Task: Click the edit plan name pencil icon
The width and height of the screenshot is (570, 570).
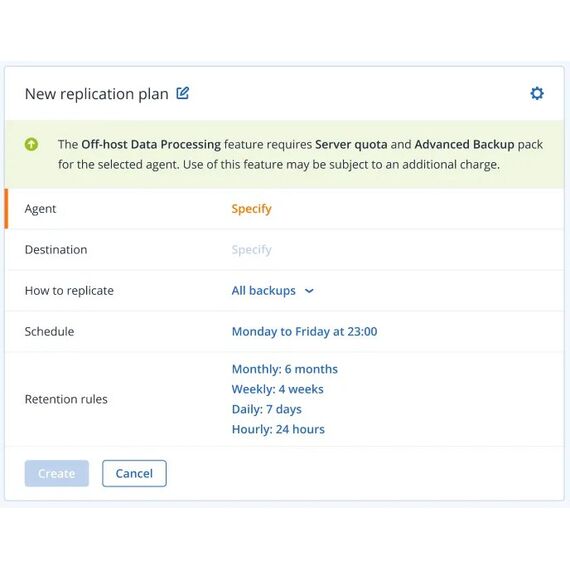Action: click(182, 93)
